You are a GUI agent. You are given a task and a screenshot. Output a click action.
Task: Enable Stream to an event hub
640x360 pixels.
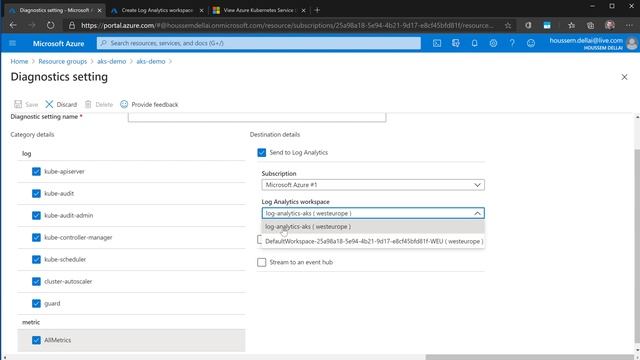[x=262, y=262]
